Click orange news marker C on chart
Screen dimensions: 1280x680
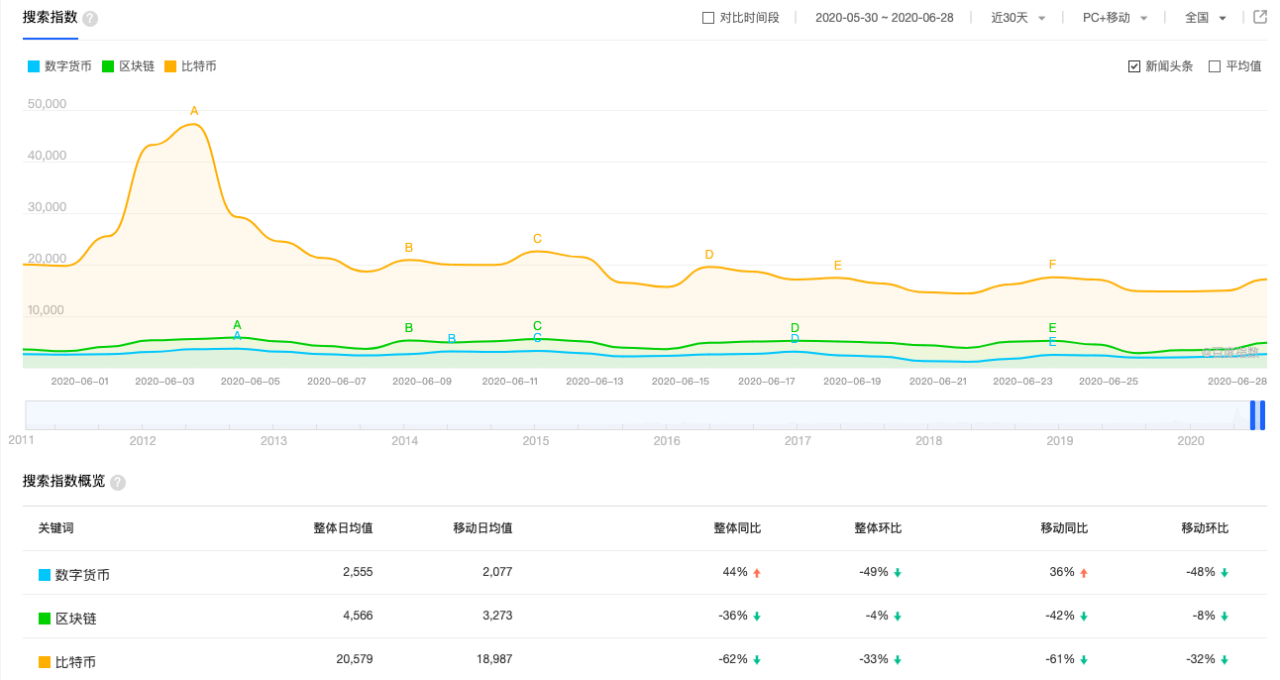pyautogui.click(x=537, y=239)
